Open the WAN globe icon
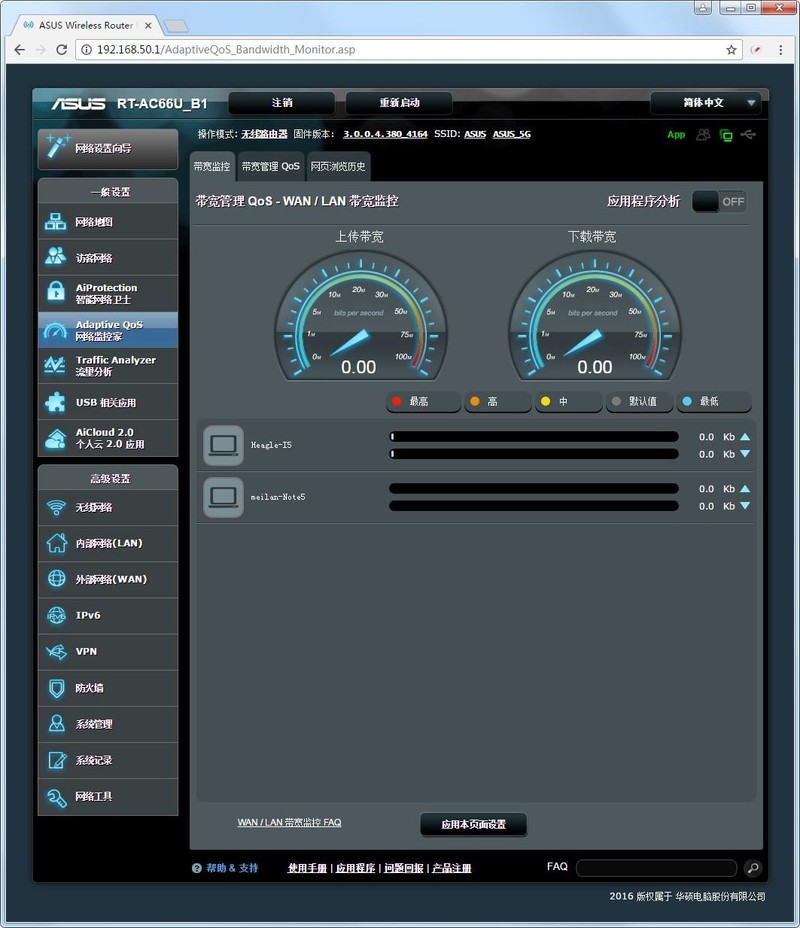Screen dimensions: 800x928 (x=57, y=578)
